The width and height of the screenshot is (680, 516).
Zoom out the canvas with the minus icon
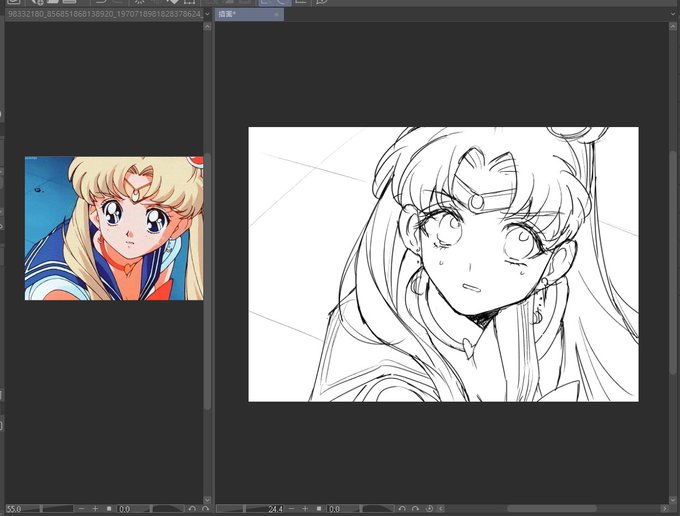coord(291,509)
